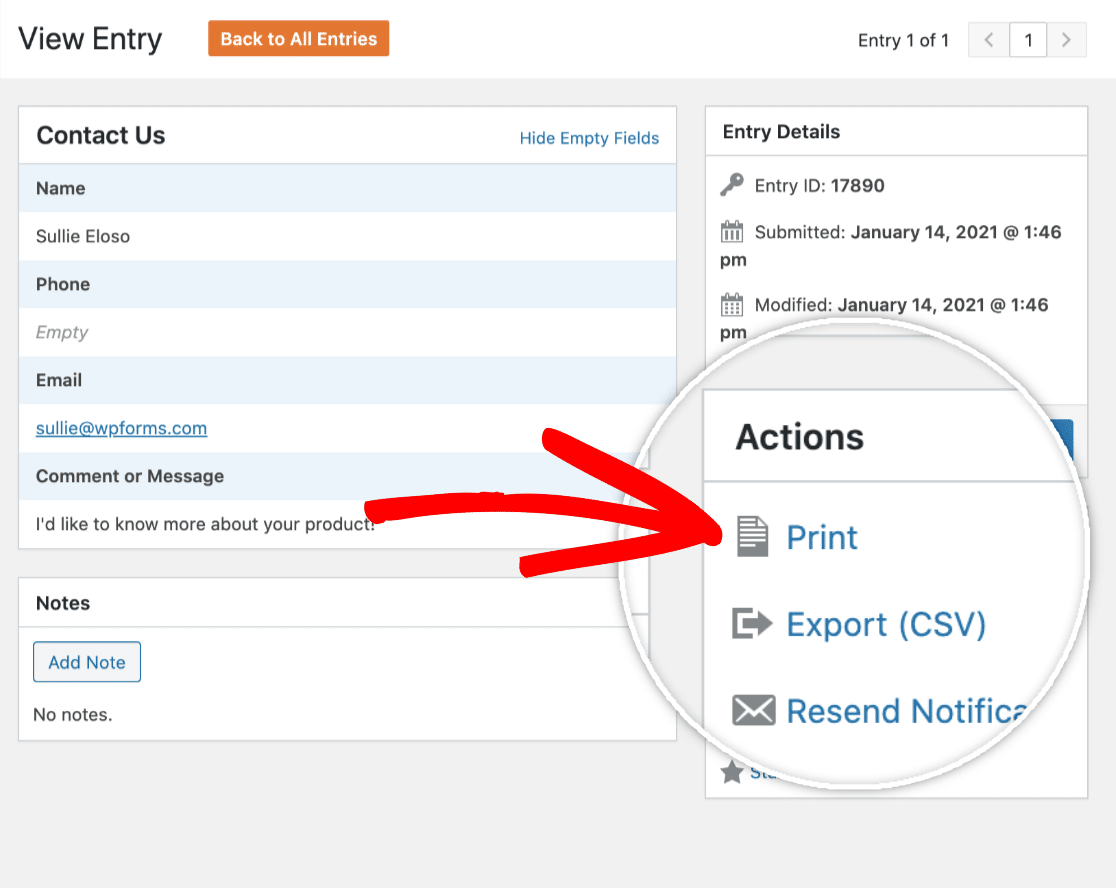The width and height of the screenshot is (1116, 888).
Task: Click the No notes. text
Action: [73, 714]
